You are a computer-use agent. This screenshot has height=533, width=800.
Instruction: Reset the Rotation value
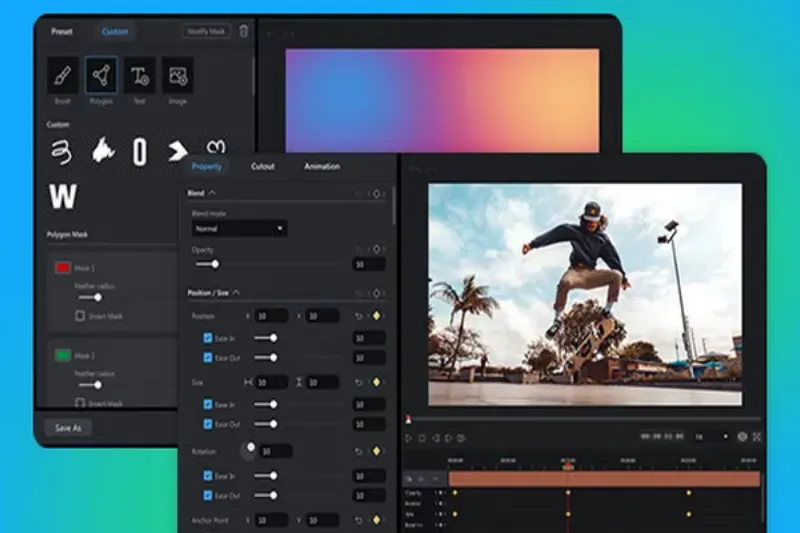tap(359, 451)
